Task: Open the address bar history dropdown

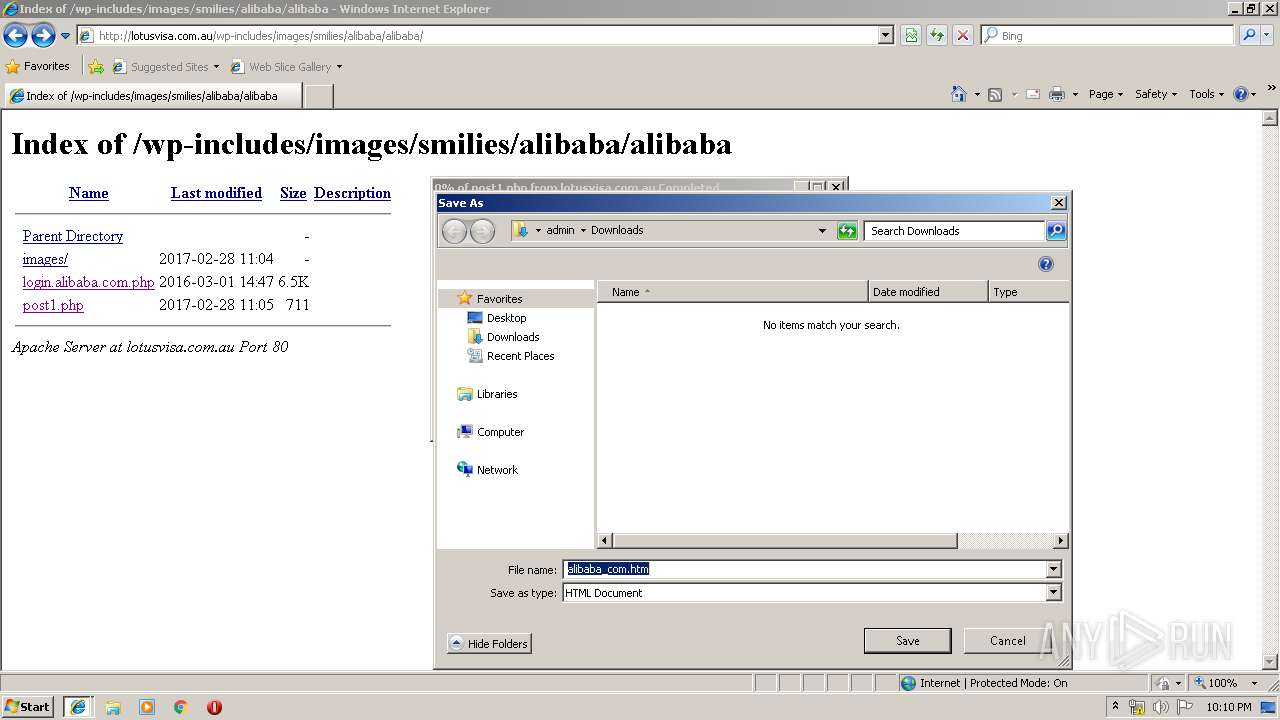Action: (886, 36)
